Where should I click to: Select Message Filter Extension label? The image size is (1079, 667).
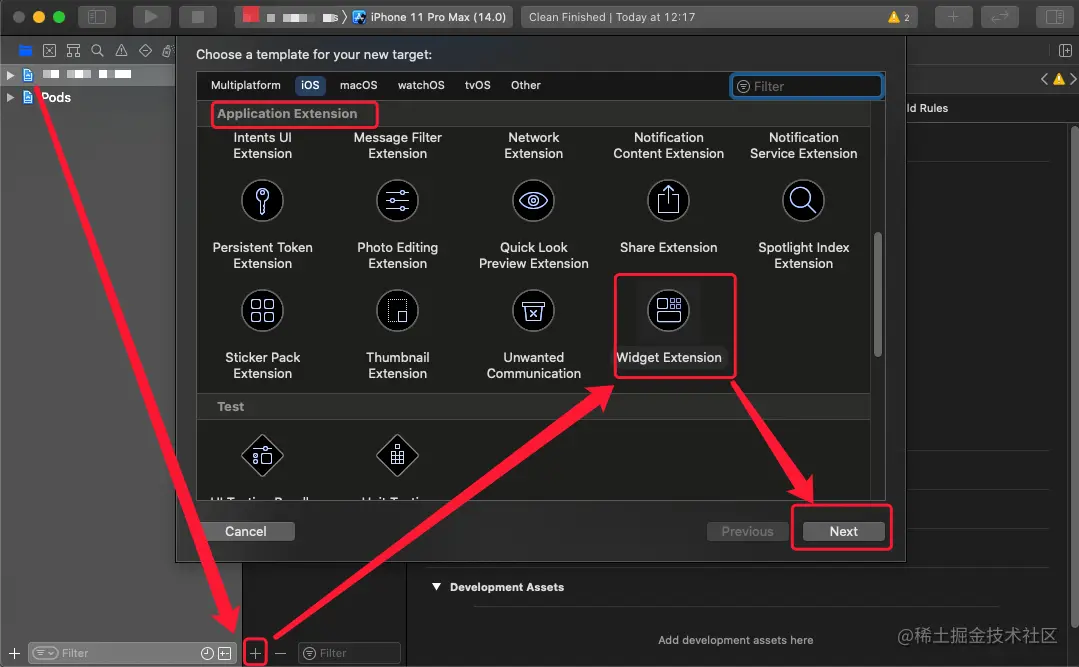(397, 145)
